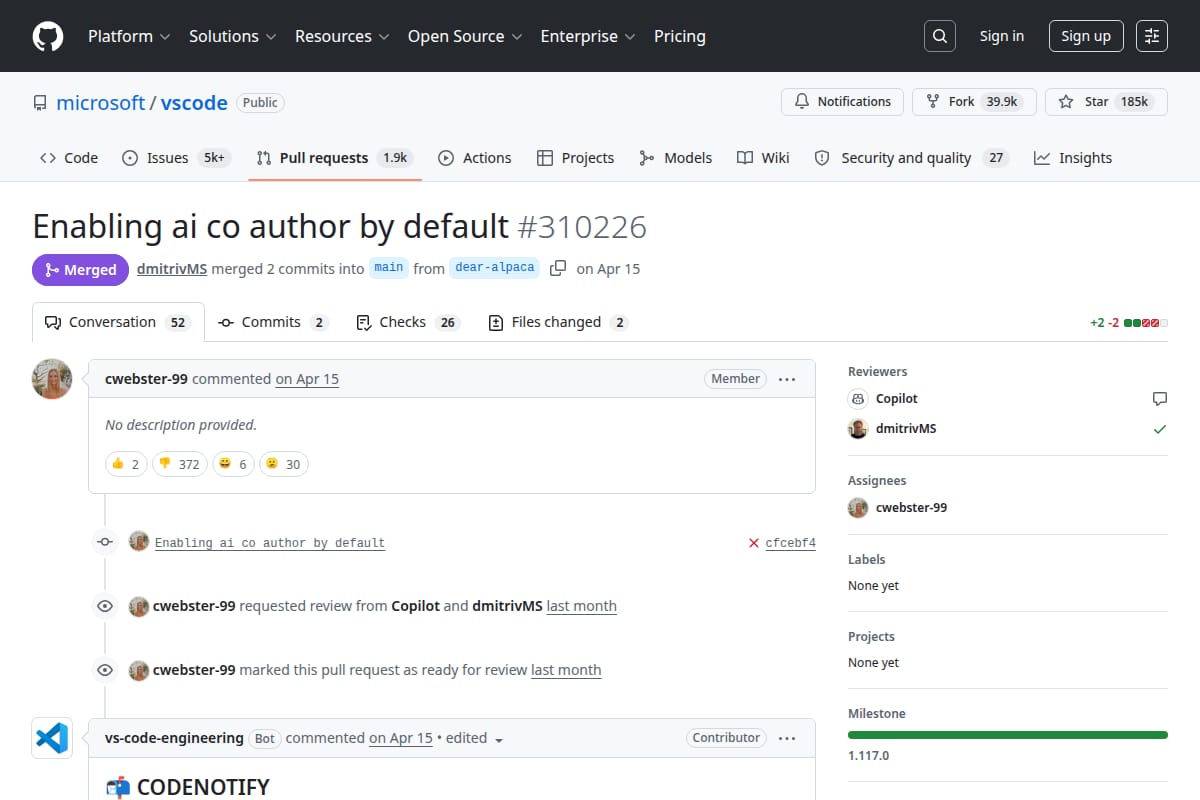Click Copilot reviewer comment icon

1160,398
